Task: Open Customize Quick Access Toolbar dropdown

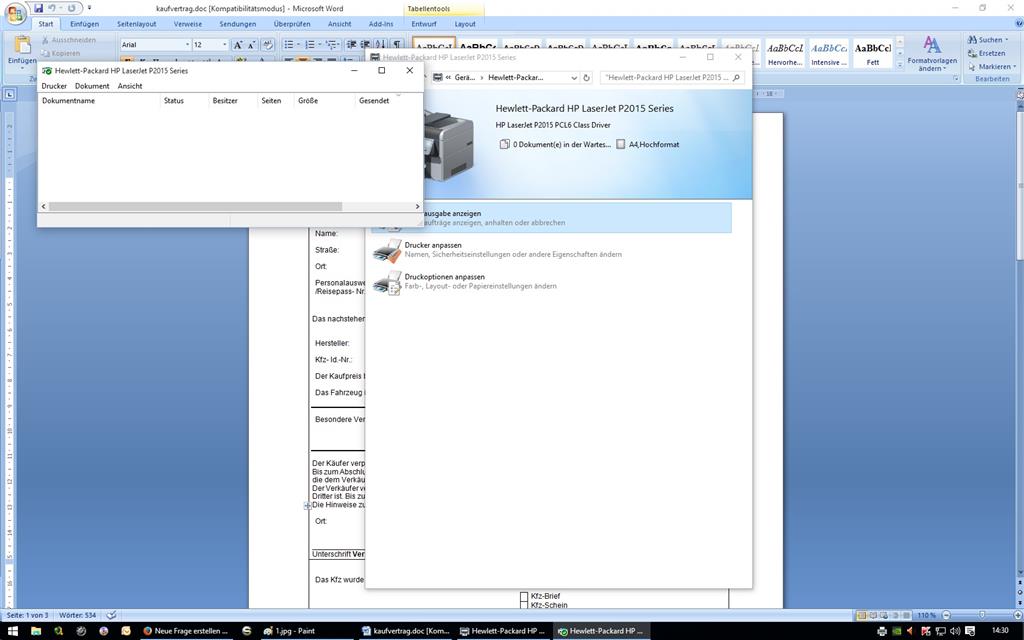Action: click(89, 8)
